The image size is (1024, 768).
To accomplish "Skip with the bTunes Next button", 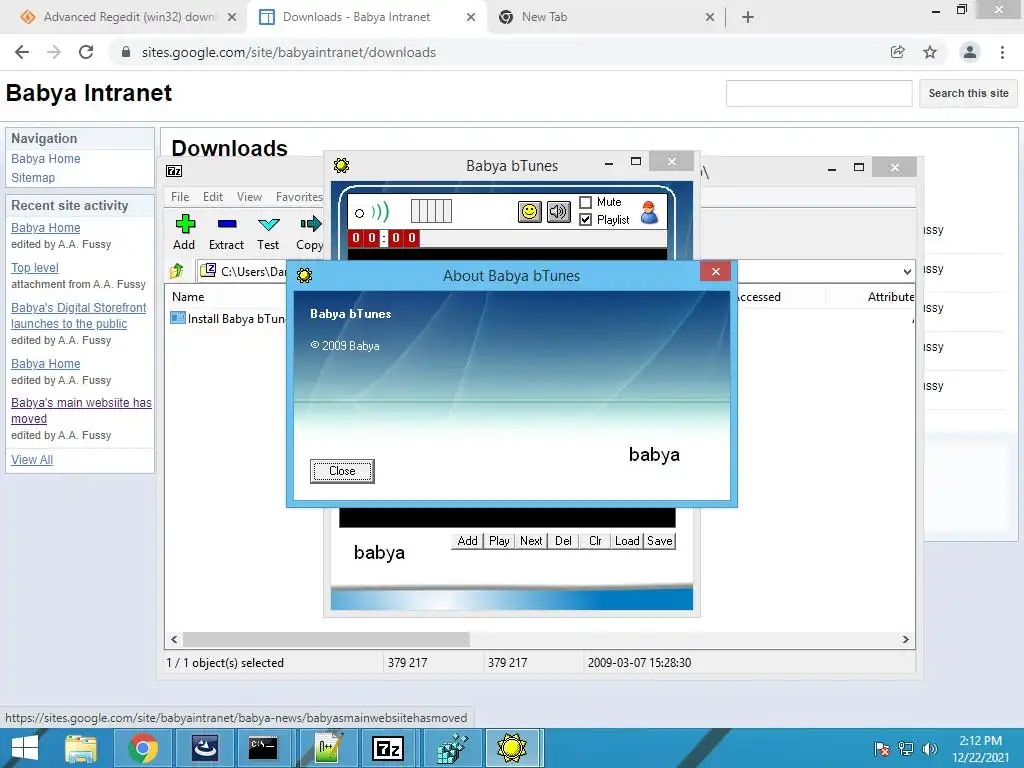I will point(531,541).
